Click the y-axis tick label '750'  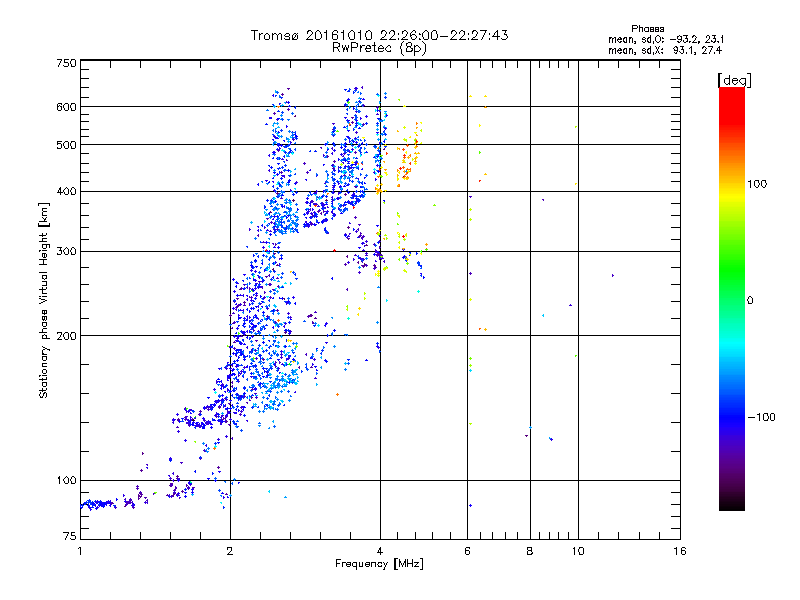pos(66,63)
